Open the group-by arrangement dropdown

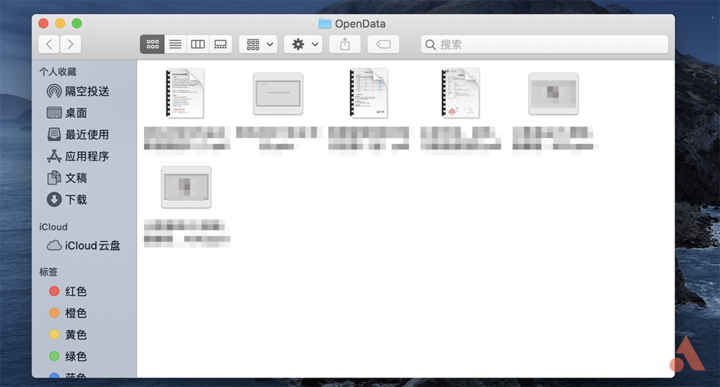pyautogui.click(x=258, y=45)
